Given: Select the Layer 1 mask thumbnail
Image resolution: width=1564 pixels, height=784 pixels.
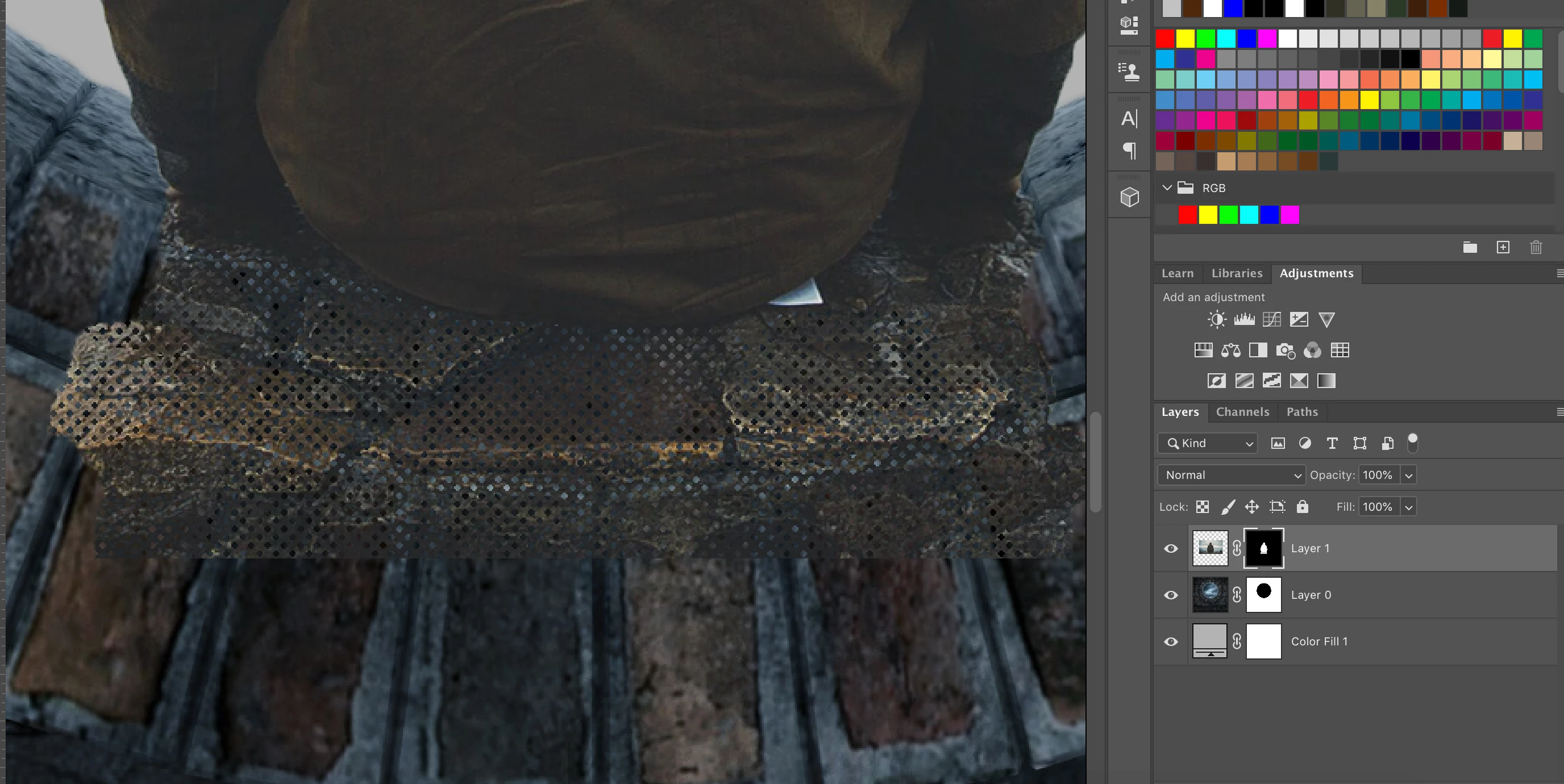Looking at the screenshot, I should click(x=1263, y=549).
